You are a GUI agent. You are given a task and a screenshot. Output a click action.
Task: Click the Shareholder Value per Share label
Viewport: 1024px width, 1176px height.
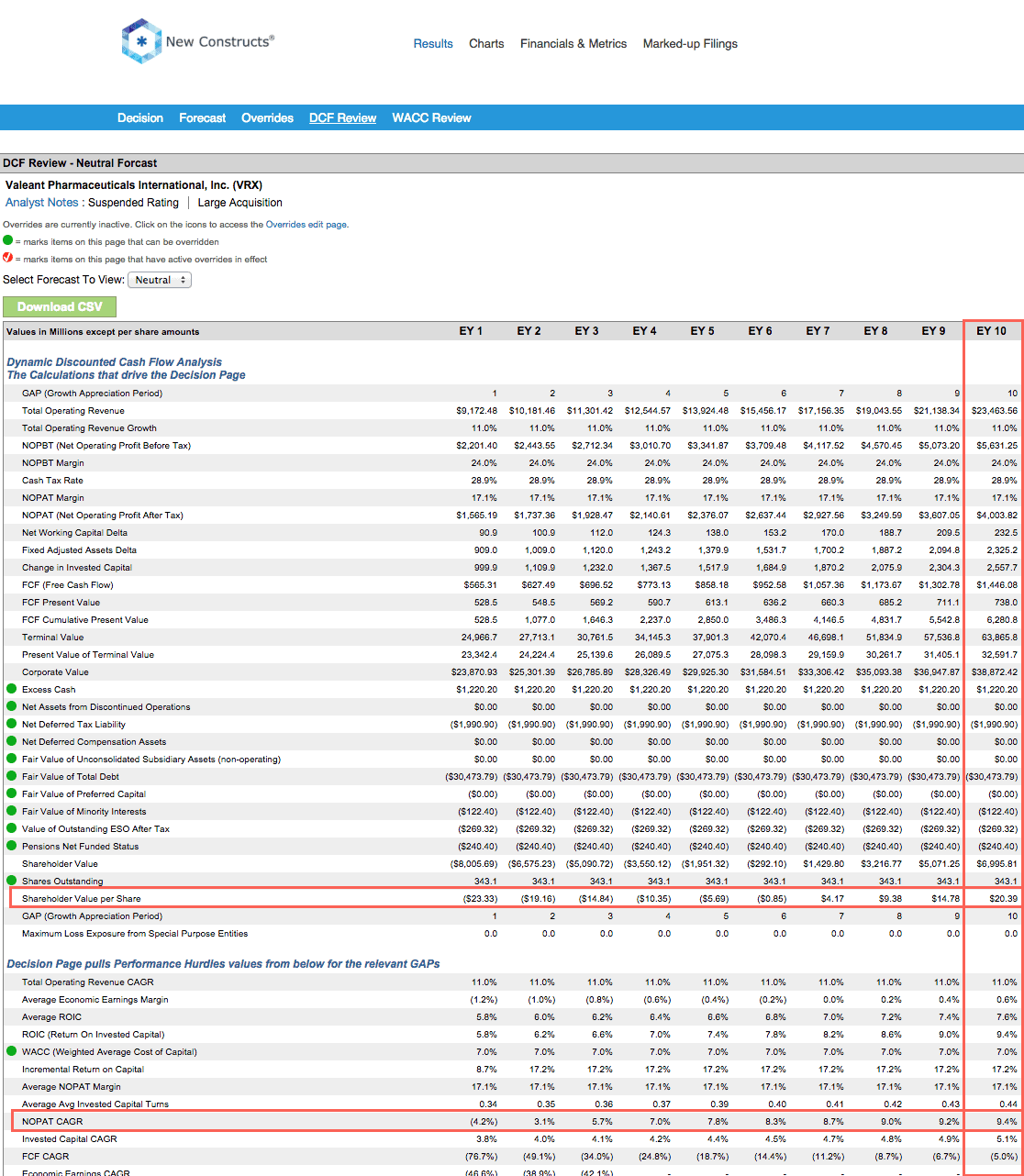[82, 898]
